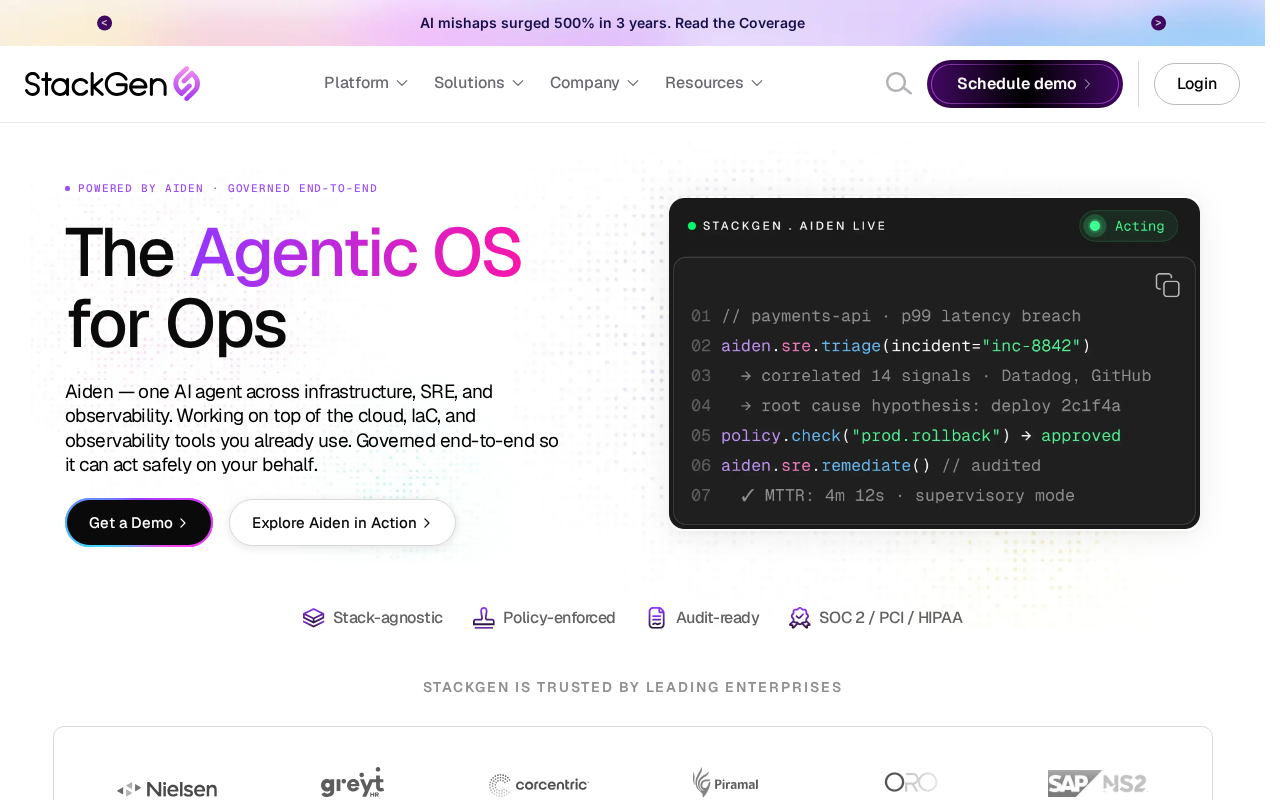The height and width of the screenshot is (800, 1280).
Task: Click the SOC 2 compliance badge icon
Action: coord(800,618)
